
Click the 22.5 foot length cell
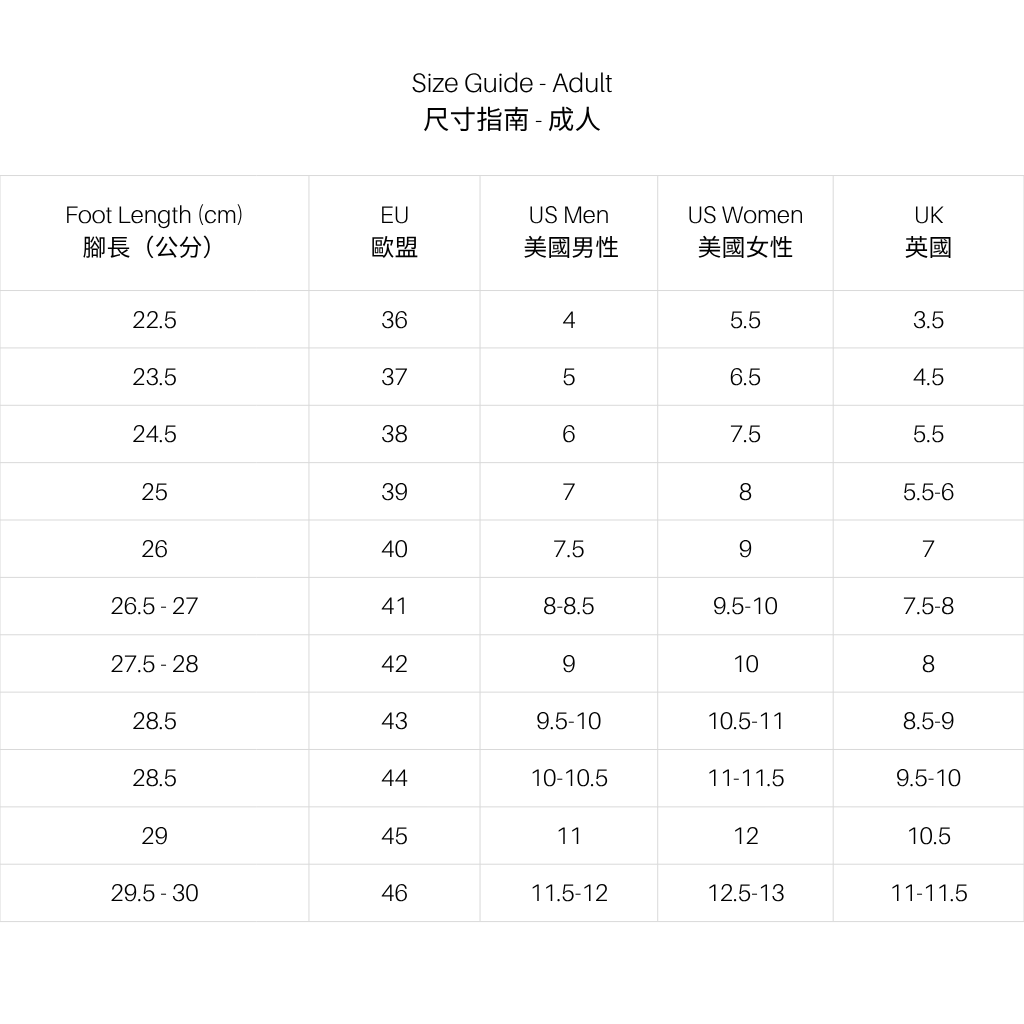[x=154, y=320]
